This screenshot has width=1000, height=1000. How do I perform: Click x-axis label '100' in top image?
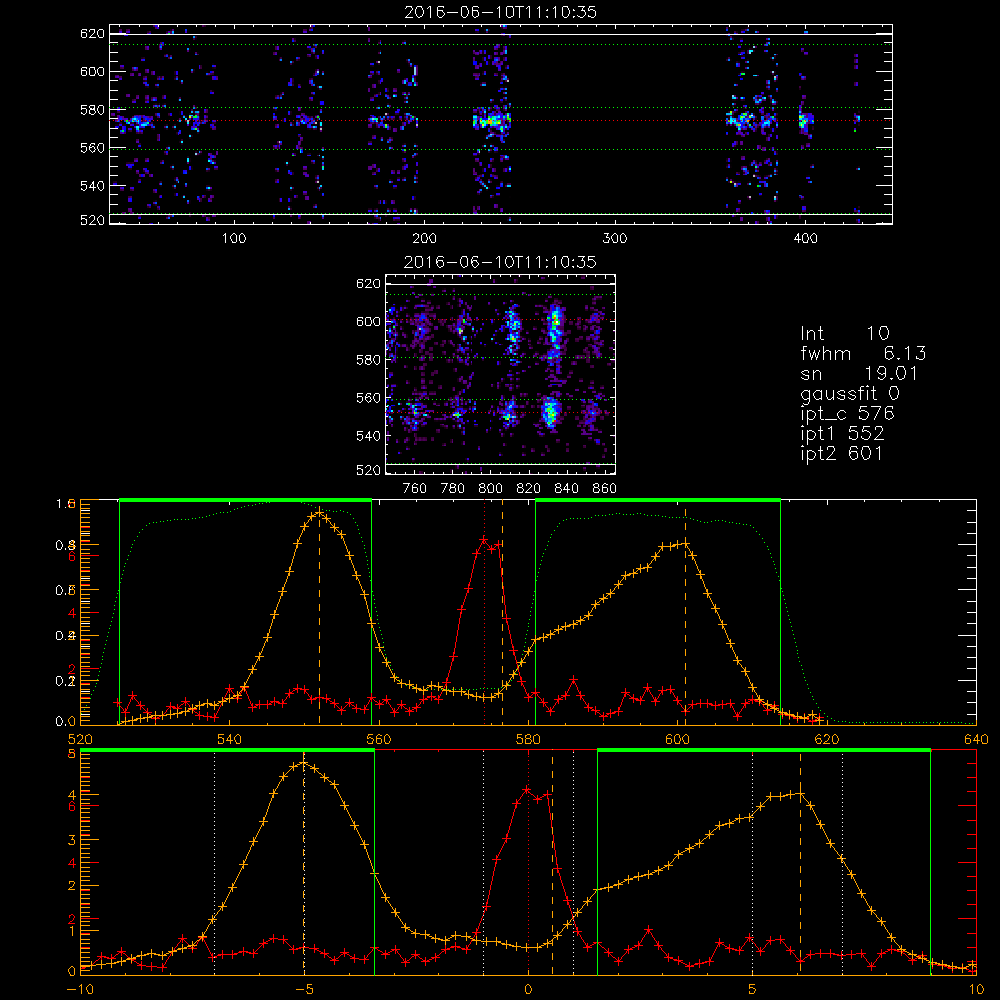click(x=234, y=239)
